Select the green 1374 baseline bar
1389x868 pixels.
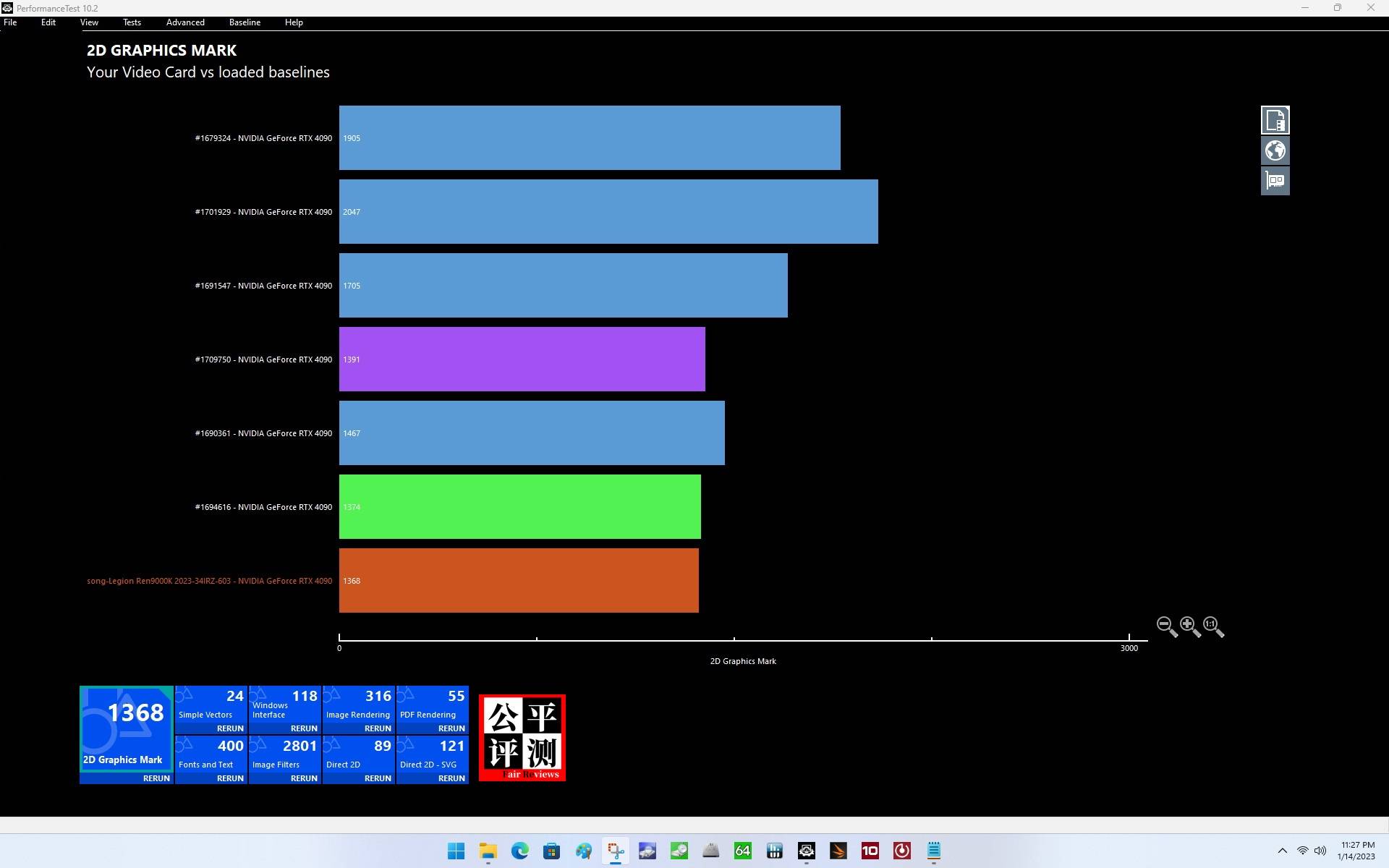coord(519,507)
